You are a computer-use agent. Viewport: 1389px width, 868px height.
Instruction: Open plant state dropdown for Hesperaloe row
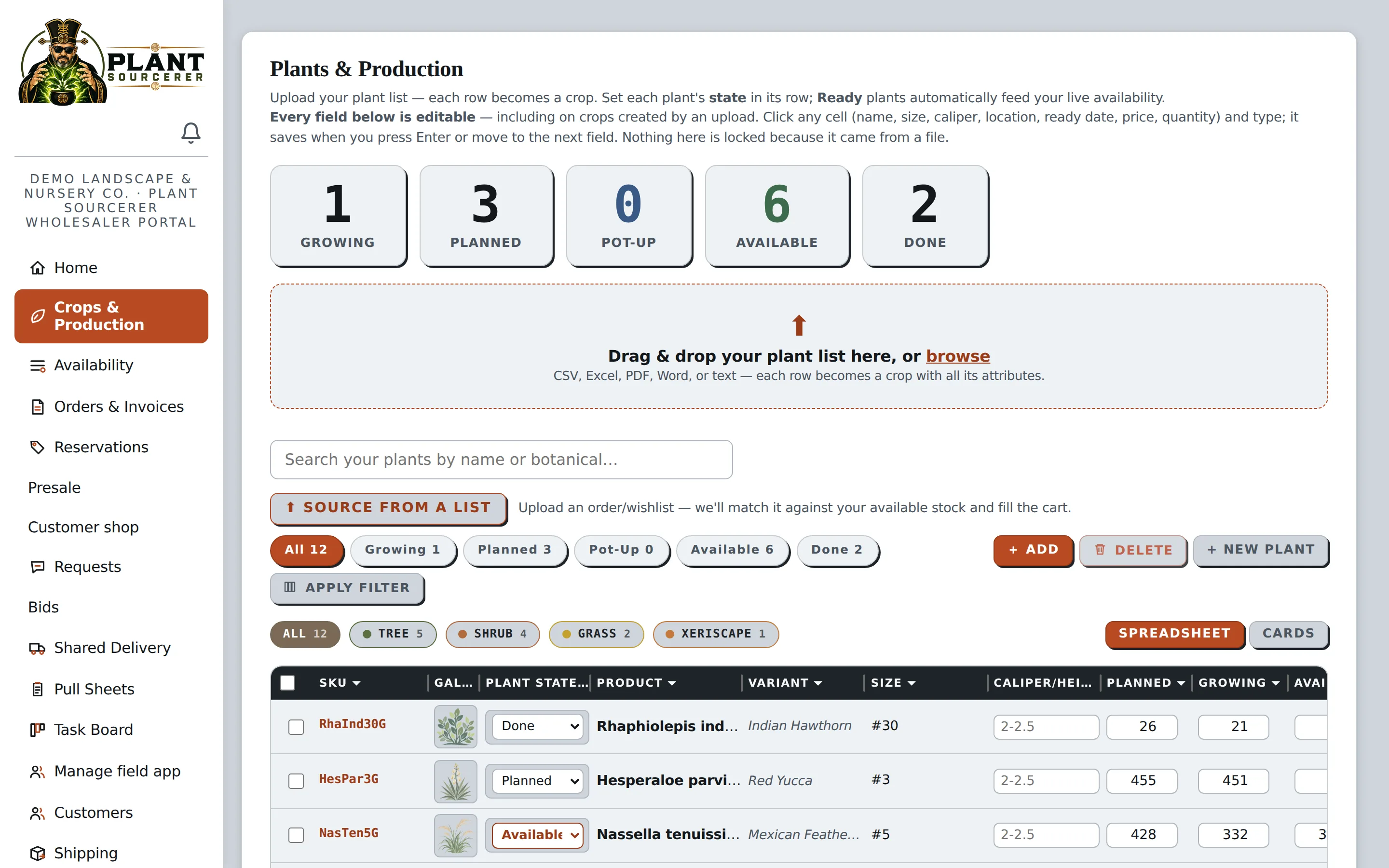point(537,780)
